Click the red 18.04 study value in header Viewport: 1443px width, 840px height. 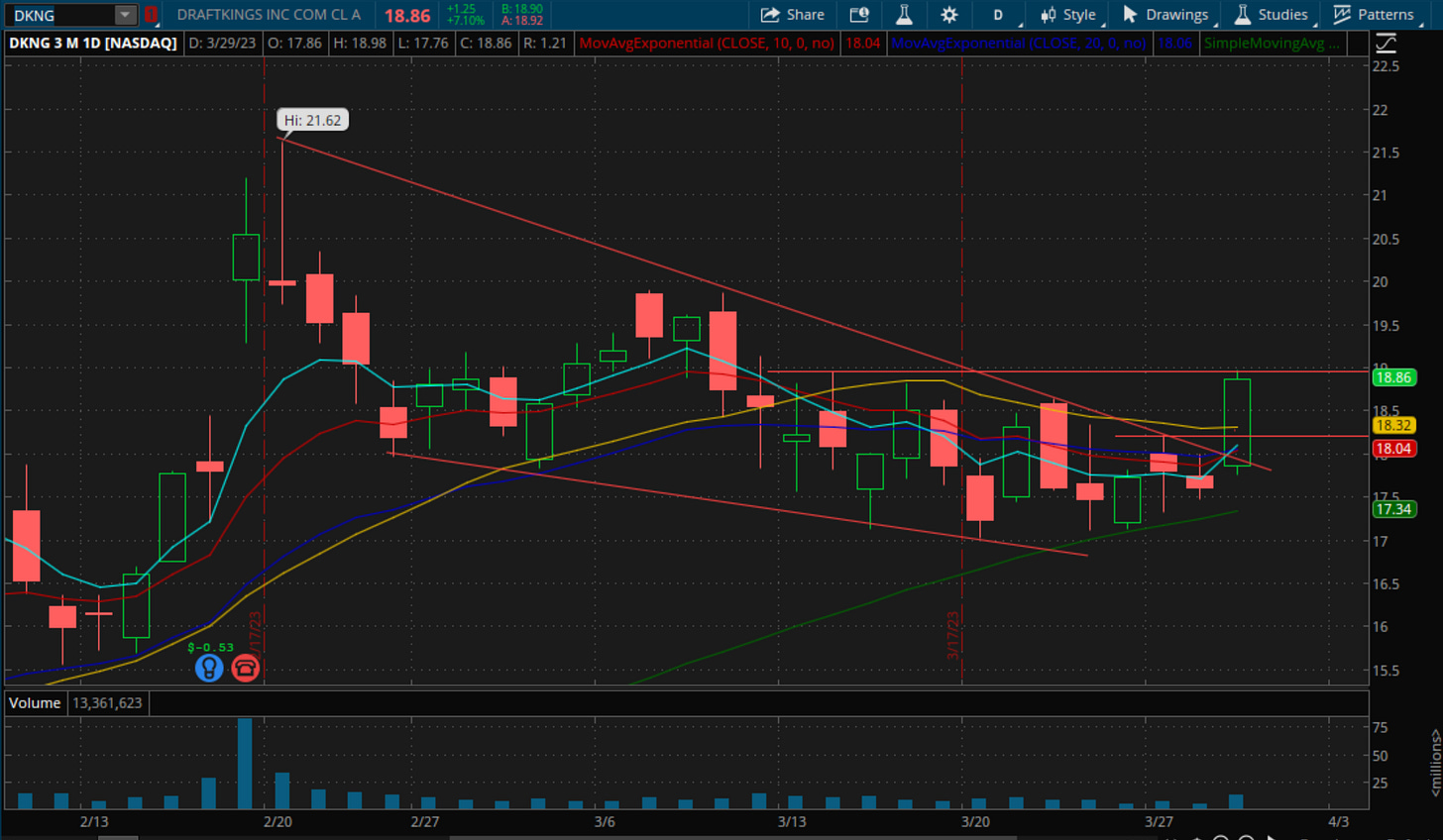pos(862,43)
